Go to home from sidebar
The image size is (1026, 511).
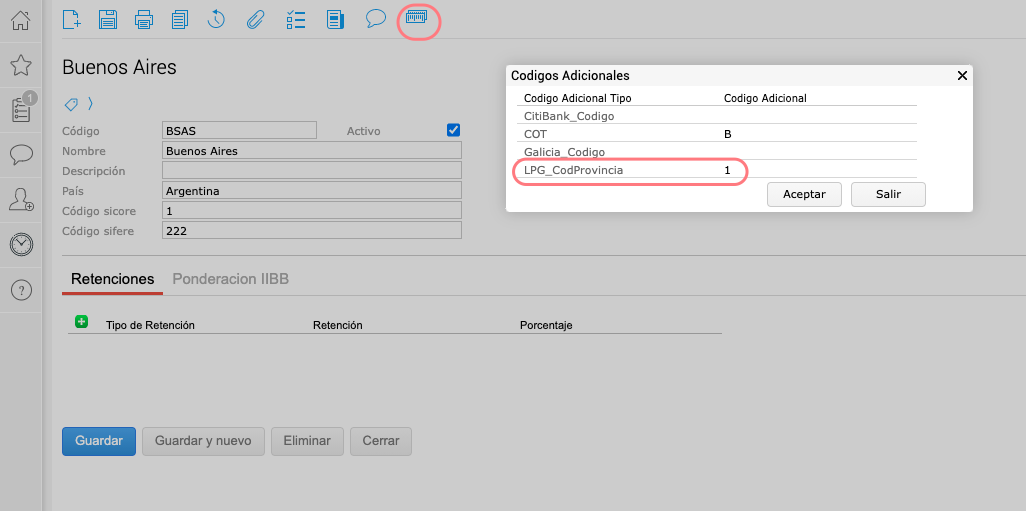pyautogui.click(x=20, y=20)
